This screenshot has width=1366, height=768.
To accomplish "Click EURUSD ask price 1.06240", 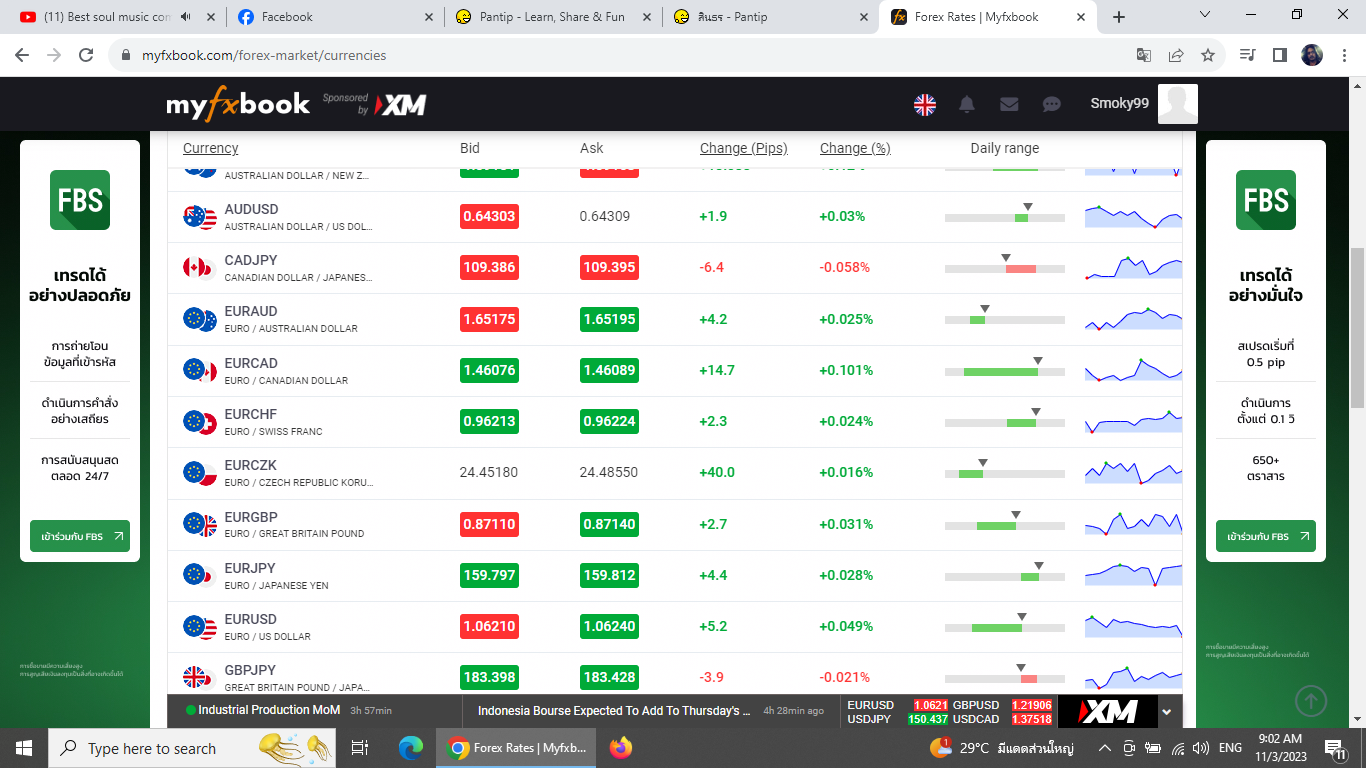I will (609, 626).
